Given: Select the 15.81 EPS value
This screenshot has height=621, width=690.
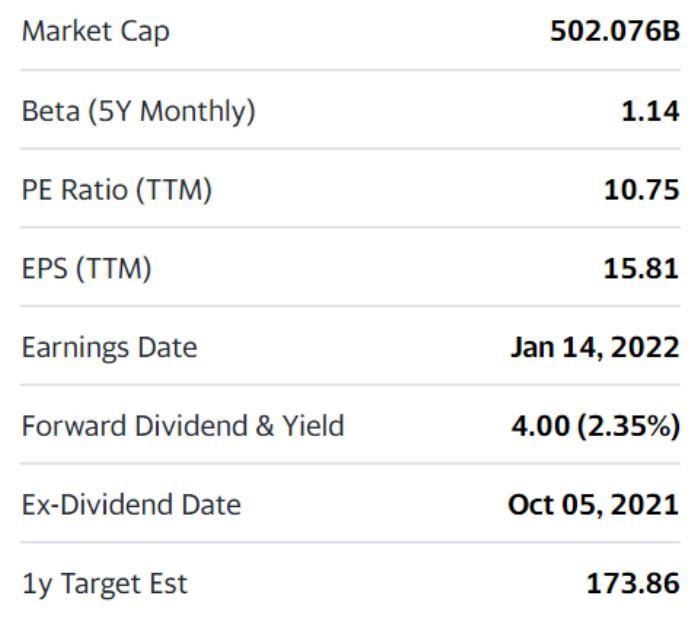Looking at the screenshot, I should tap(641, 268).
